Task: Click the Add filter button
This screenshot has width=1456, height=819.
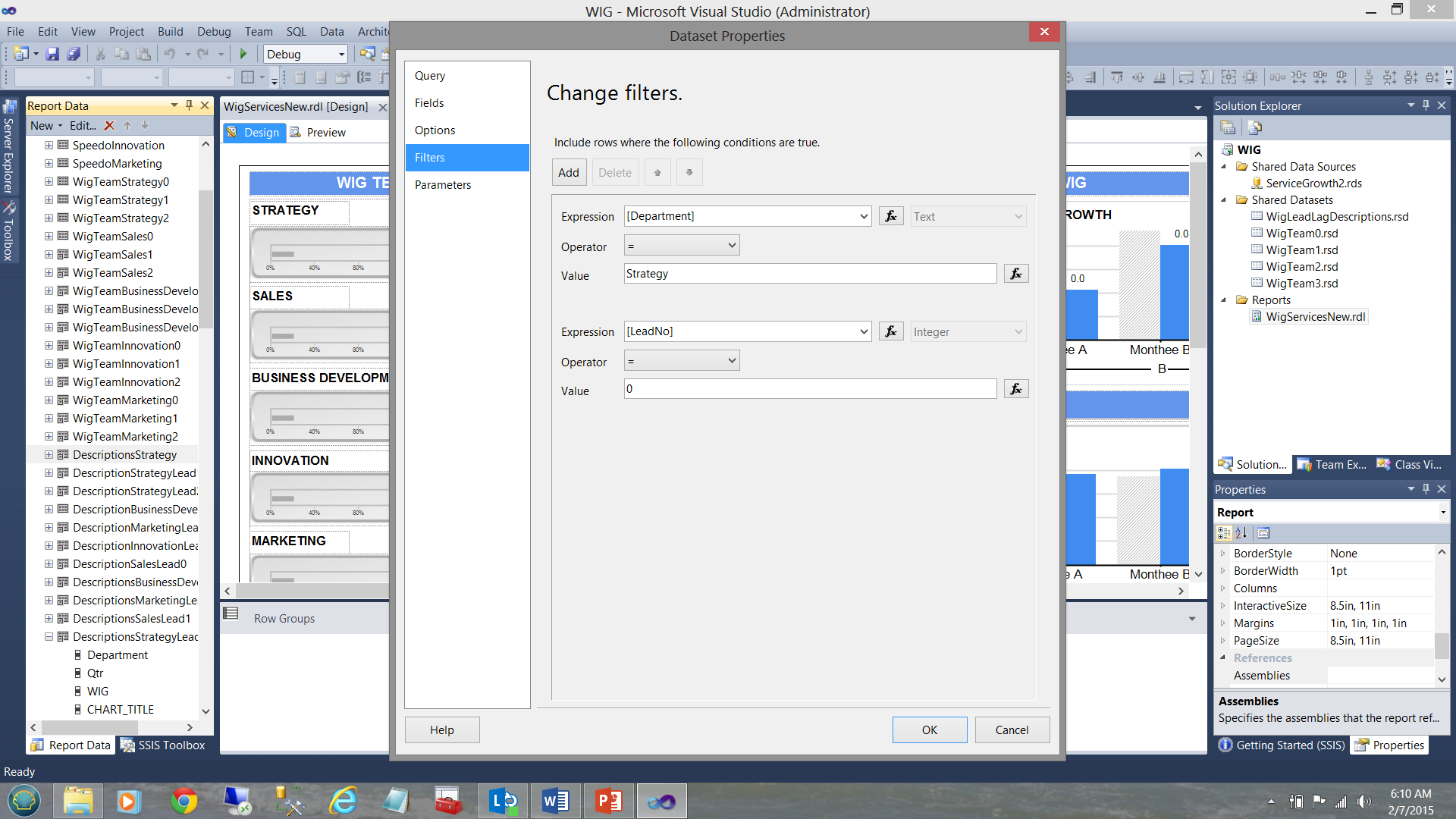Action: pos(568,173)
